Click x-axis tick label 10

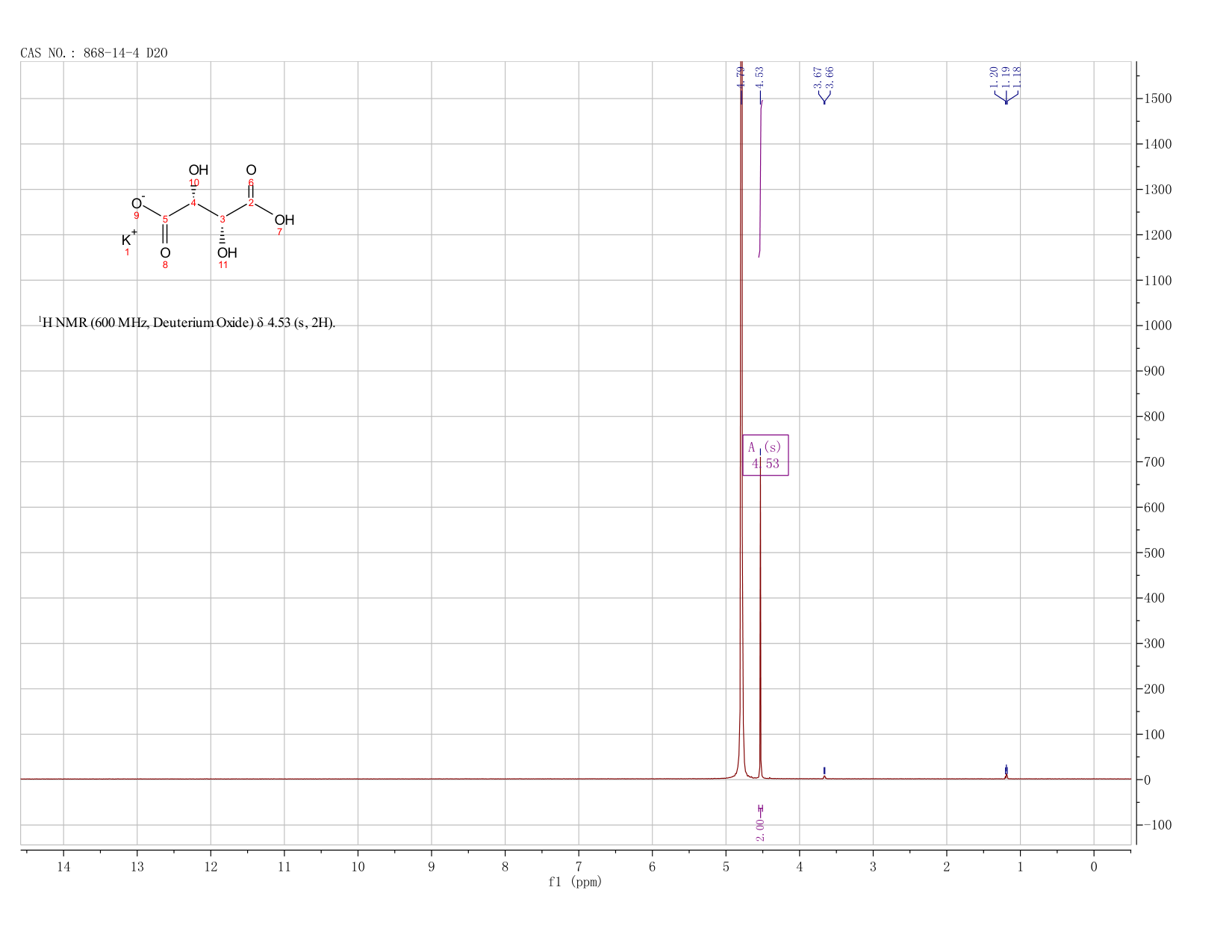point(358,866)
